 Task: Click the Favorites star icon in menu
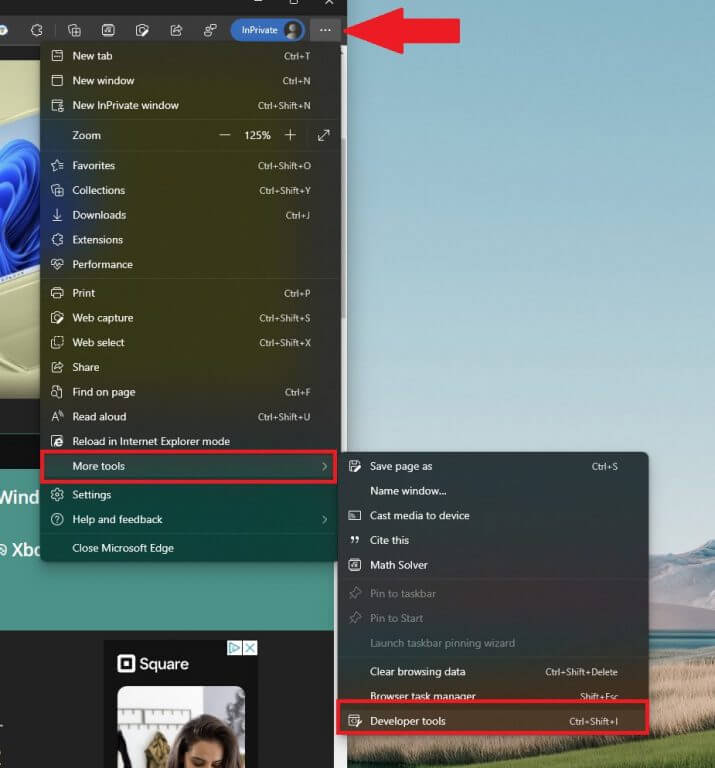[57, 166]
